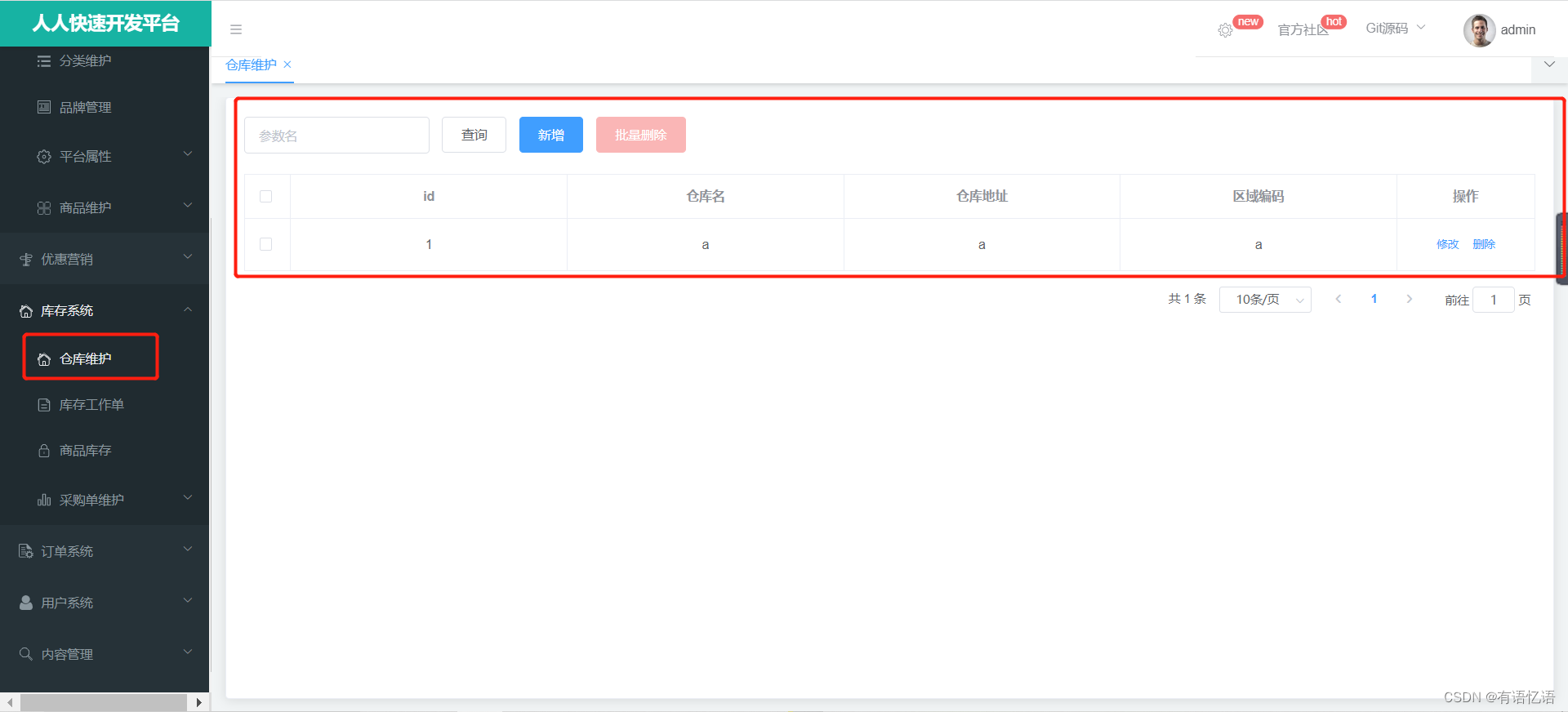Select page 1 in pagination
The image size is (1568, 712).
click(x=1374, y=299)
